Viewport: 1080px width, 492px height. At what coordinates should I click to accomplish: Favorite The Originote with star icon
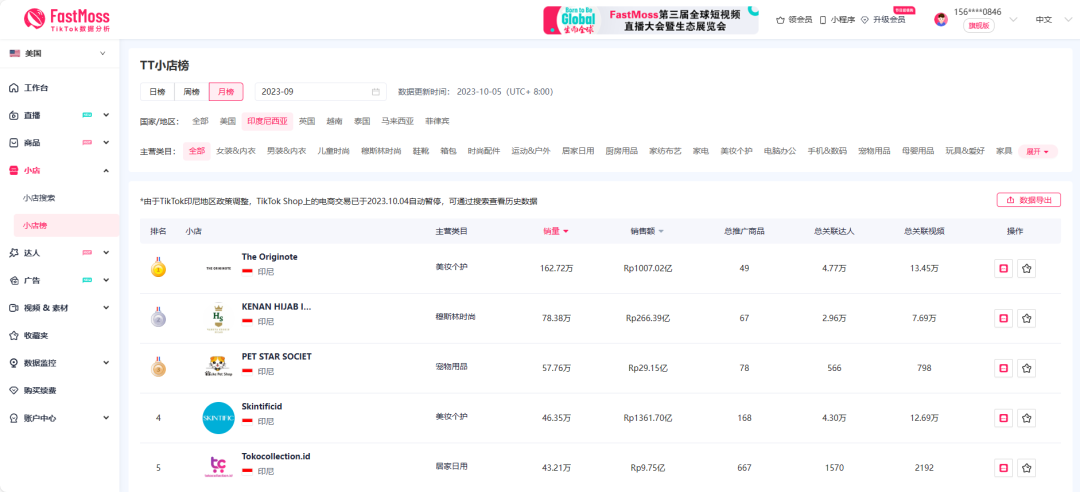coord(1027,269)
